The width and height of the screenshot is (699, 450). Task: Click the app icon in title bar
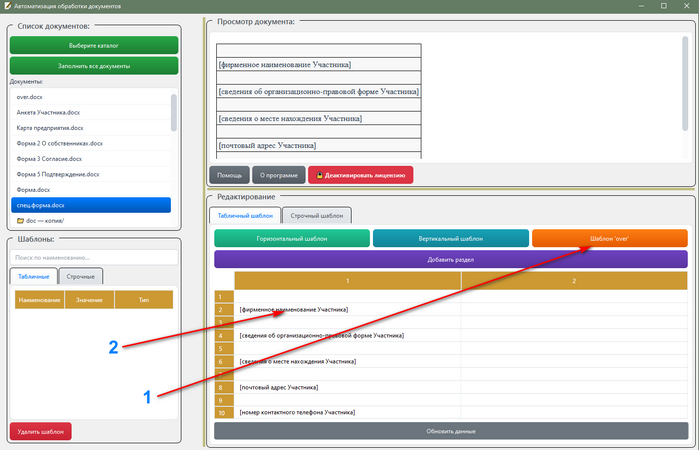point(7,6)
